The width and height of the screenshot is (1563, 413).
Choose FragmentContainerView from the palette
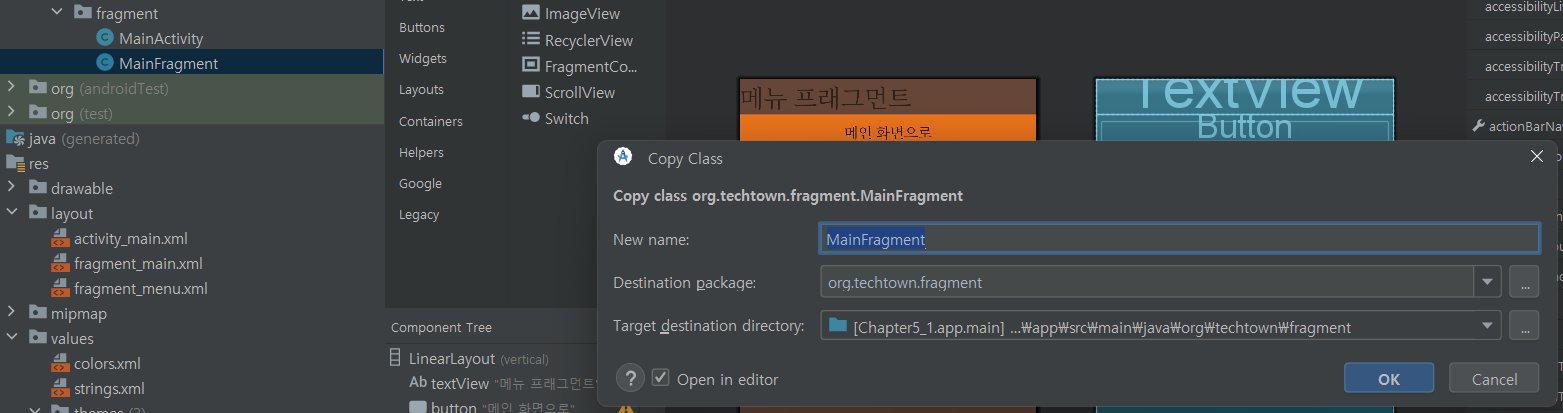tap(591, 66)
